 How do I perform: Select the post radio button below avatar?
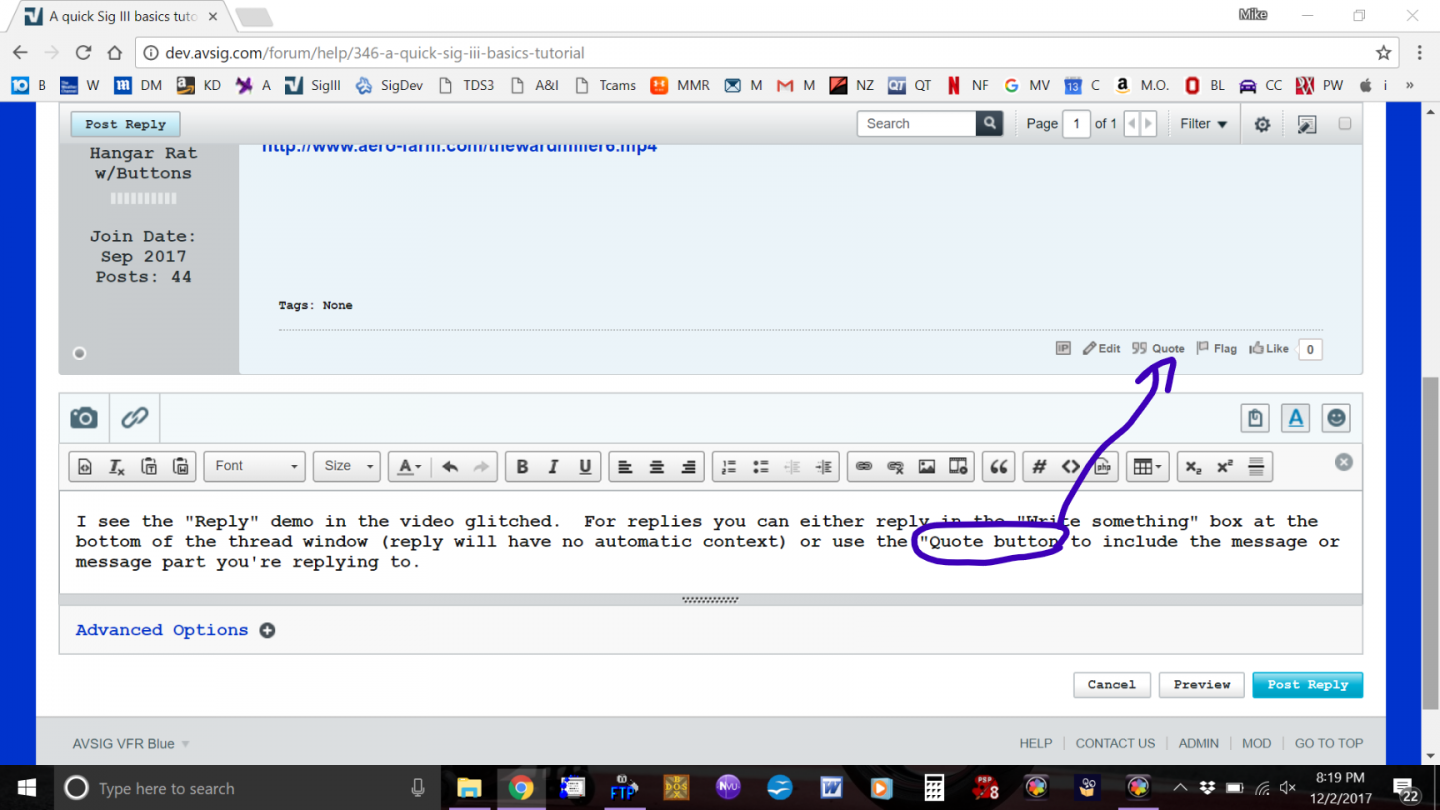tap(80, 353)
